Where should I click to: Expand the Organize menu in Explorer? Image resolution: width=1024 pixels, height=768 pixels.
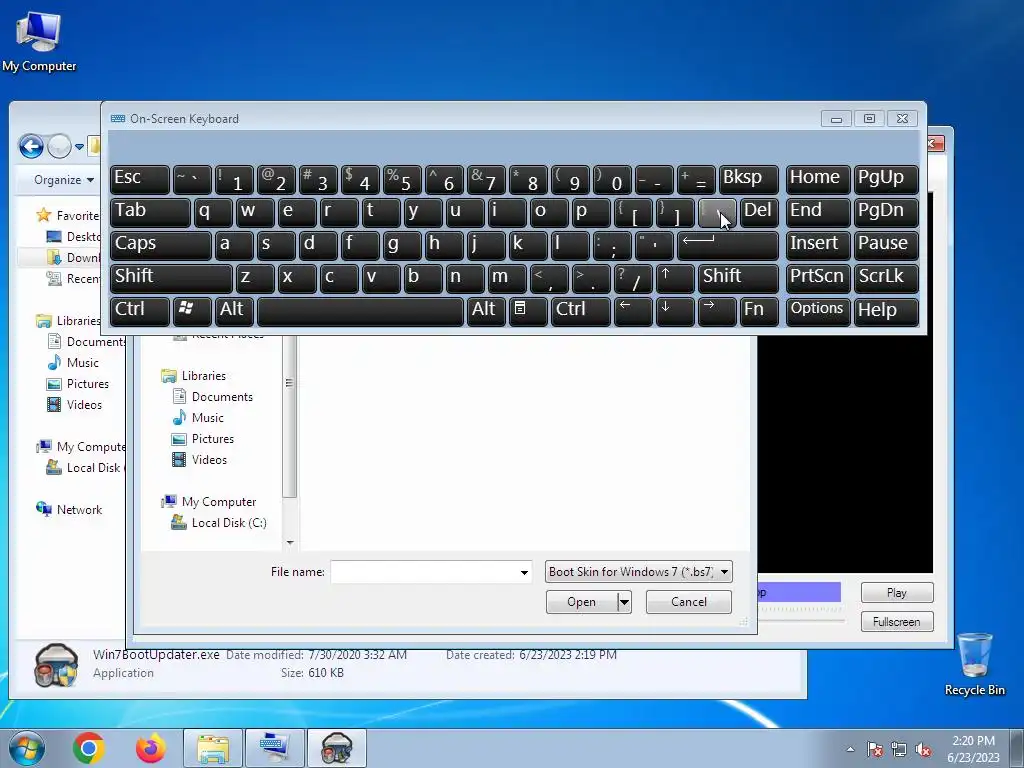[x=63, y=180]
